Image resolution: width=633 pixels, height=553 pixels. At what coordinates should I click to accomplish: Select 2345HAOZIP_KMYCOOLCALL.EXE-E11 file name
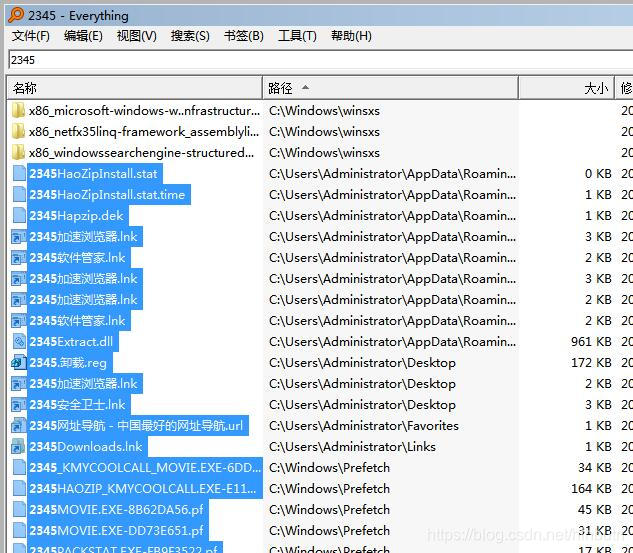143,488
